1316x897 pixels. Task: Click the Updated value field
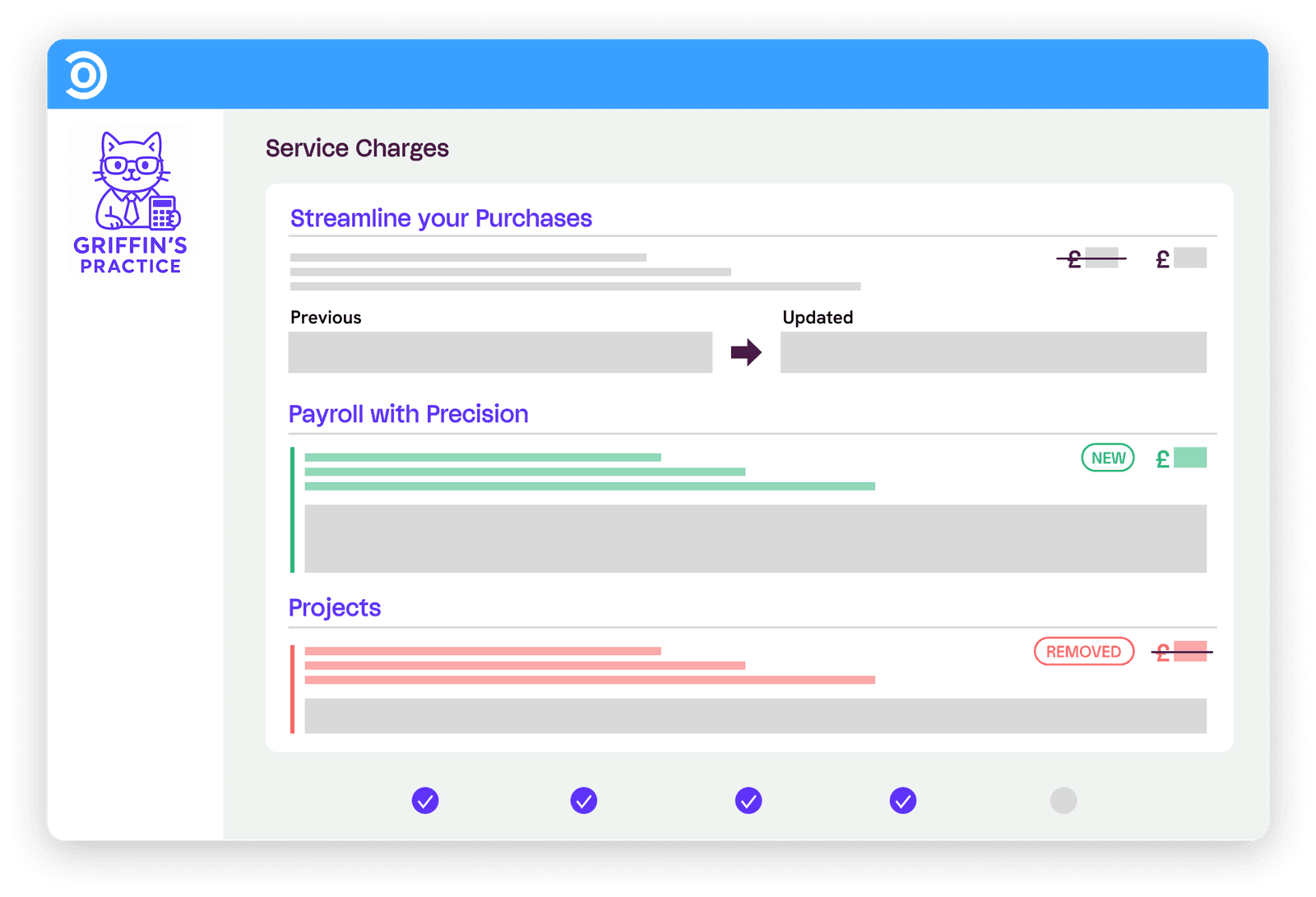994,352
